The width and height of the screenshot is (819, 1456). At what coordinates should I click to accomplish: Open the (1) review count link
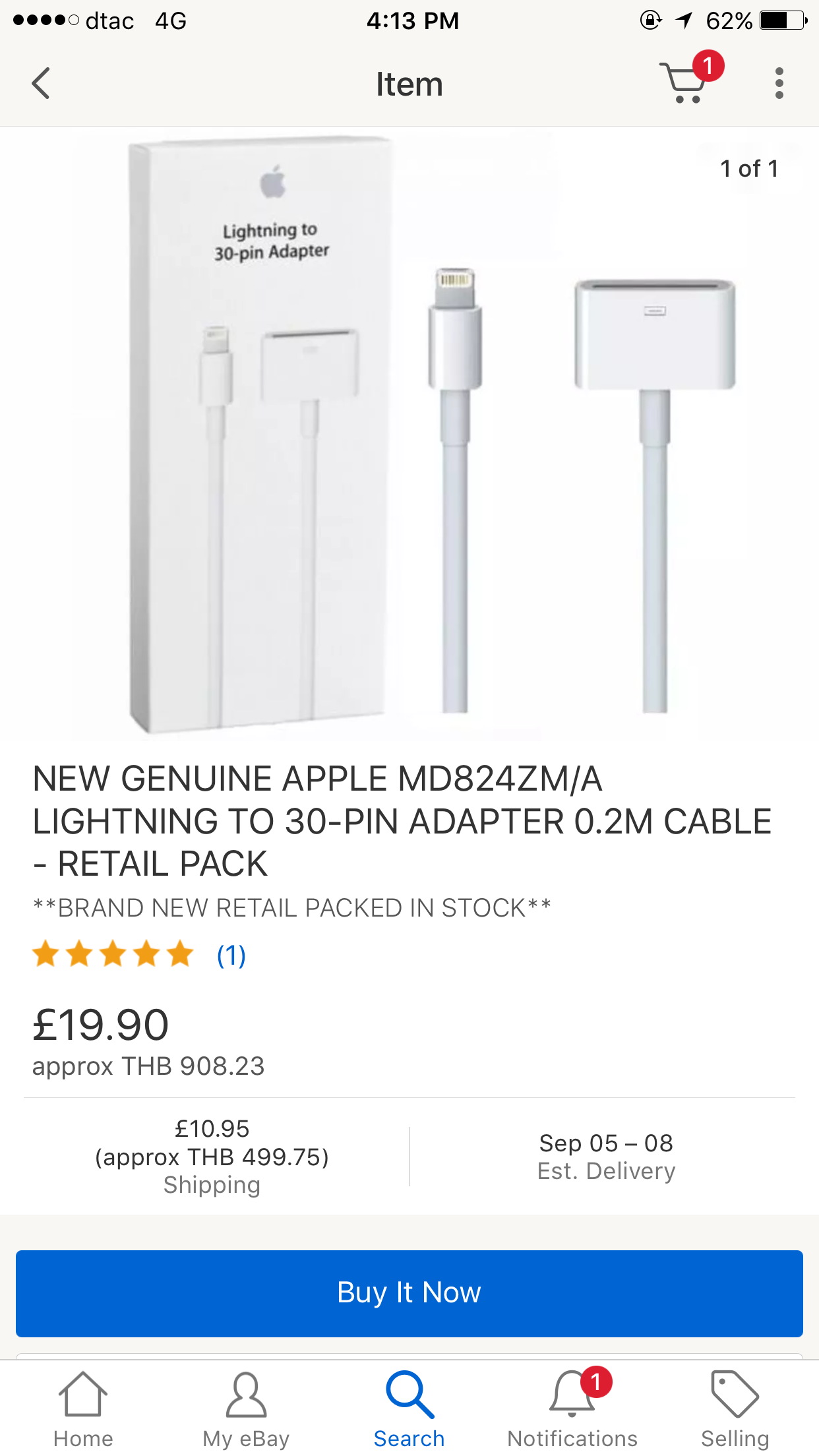(231, 955)
